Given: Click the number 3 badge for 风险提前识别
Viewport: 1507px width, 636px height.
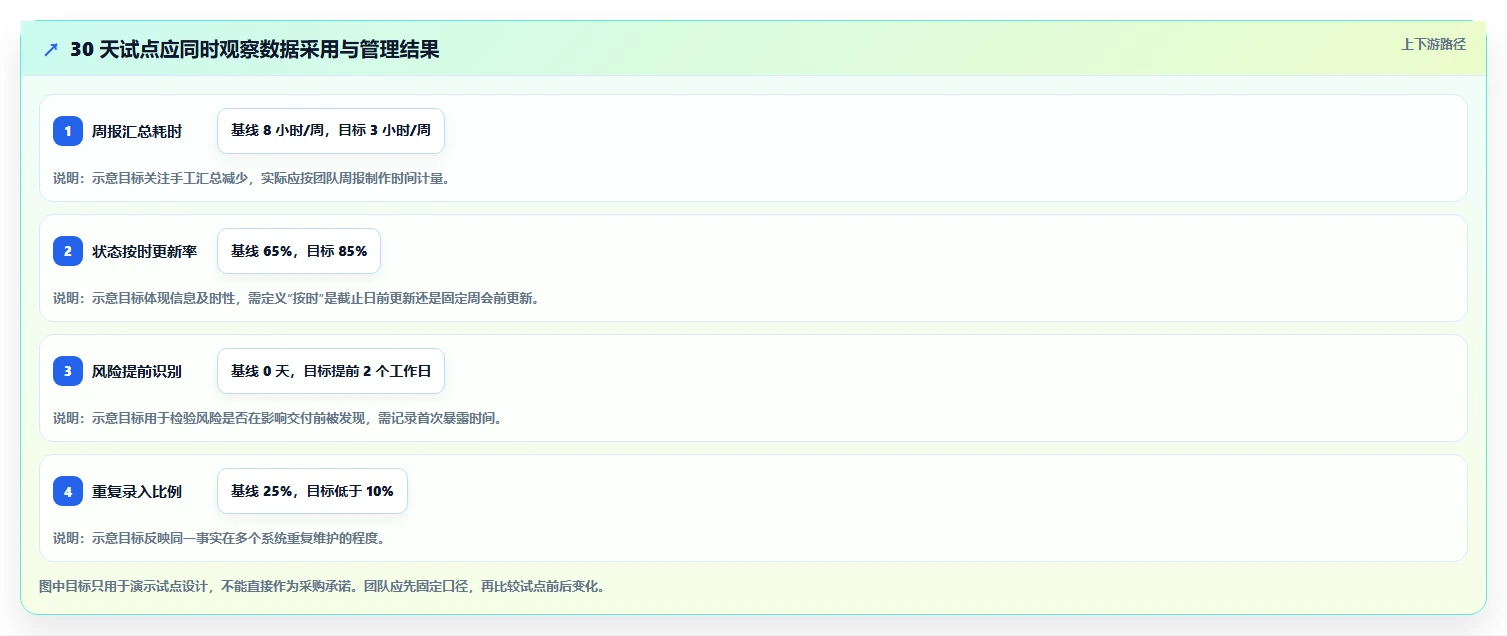Looking at the screenshot, I should click(68, 371).
